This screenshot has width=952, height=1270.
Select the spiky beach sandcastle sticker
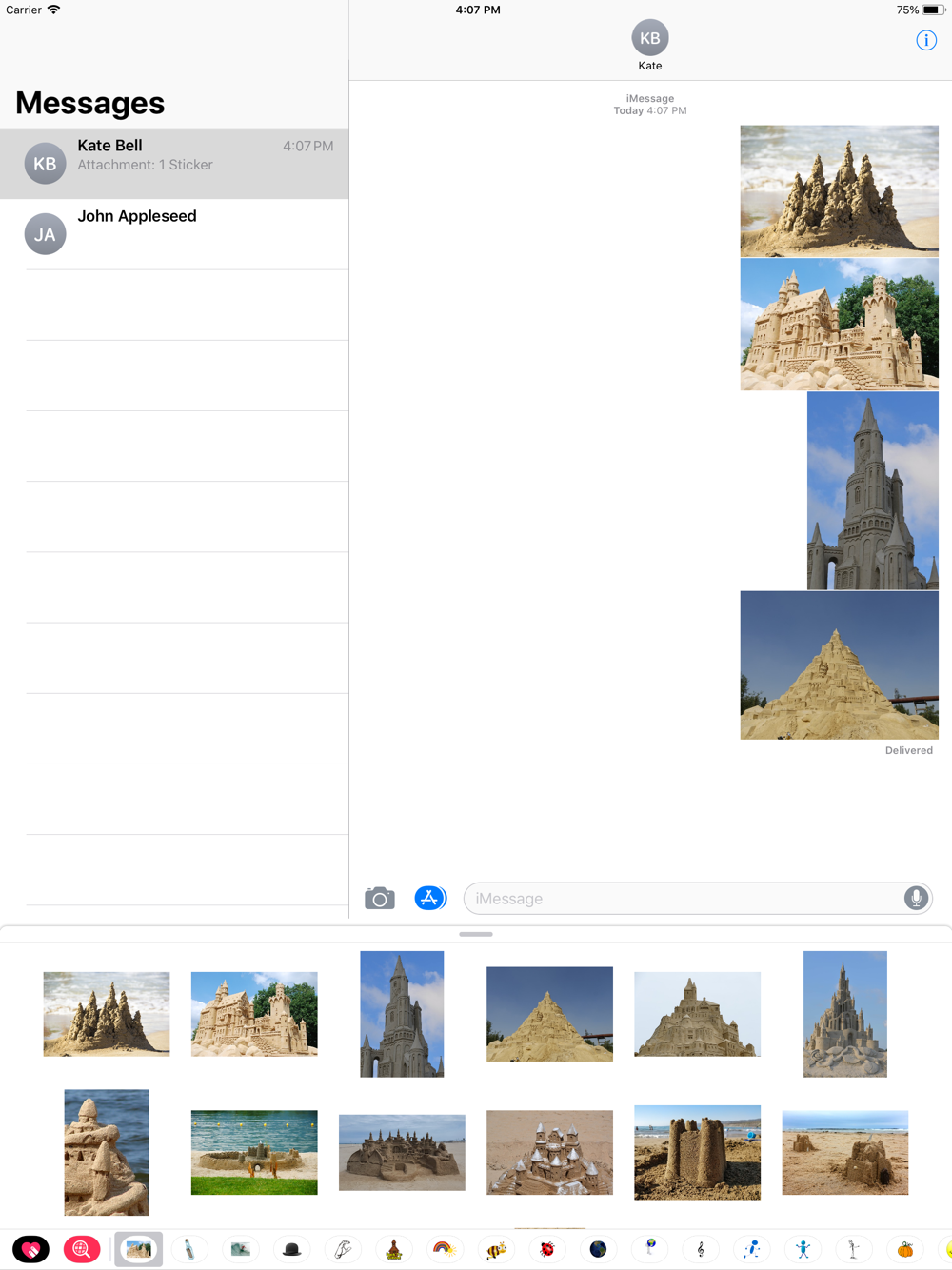pos(107,1014)
